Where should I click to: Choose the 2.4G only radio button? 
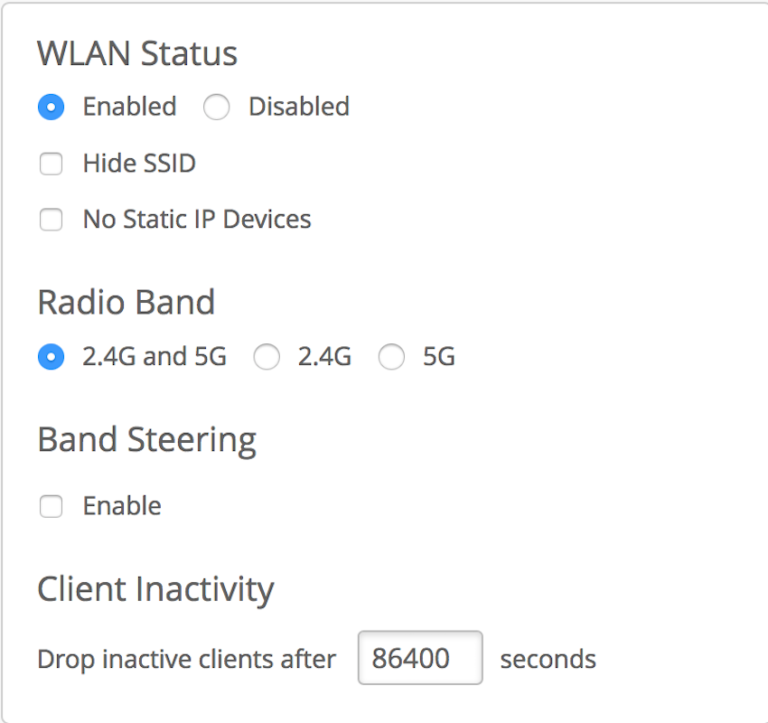click(266, 357)
